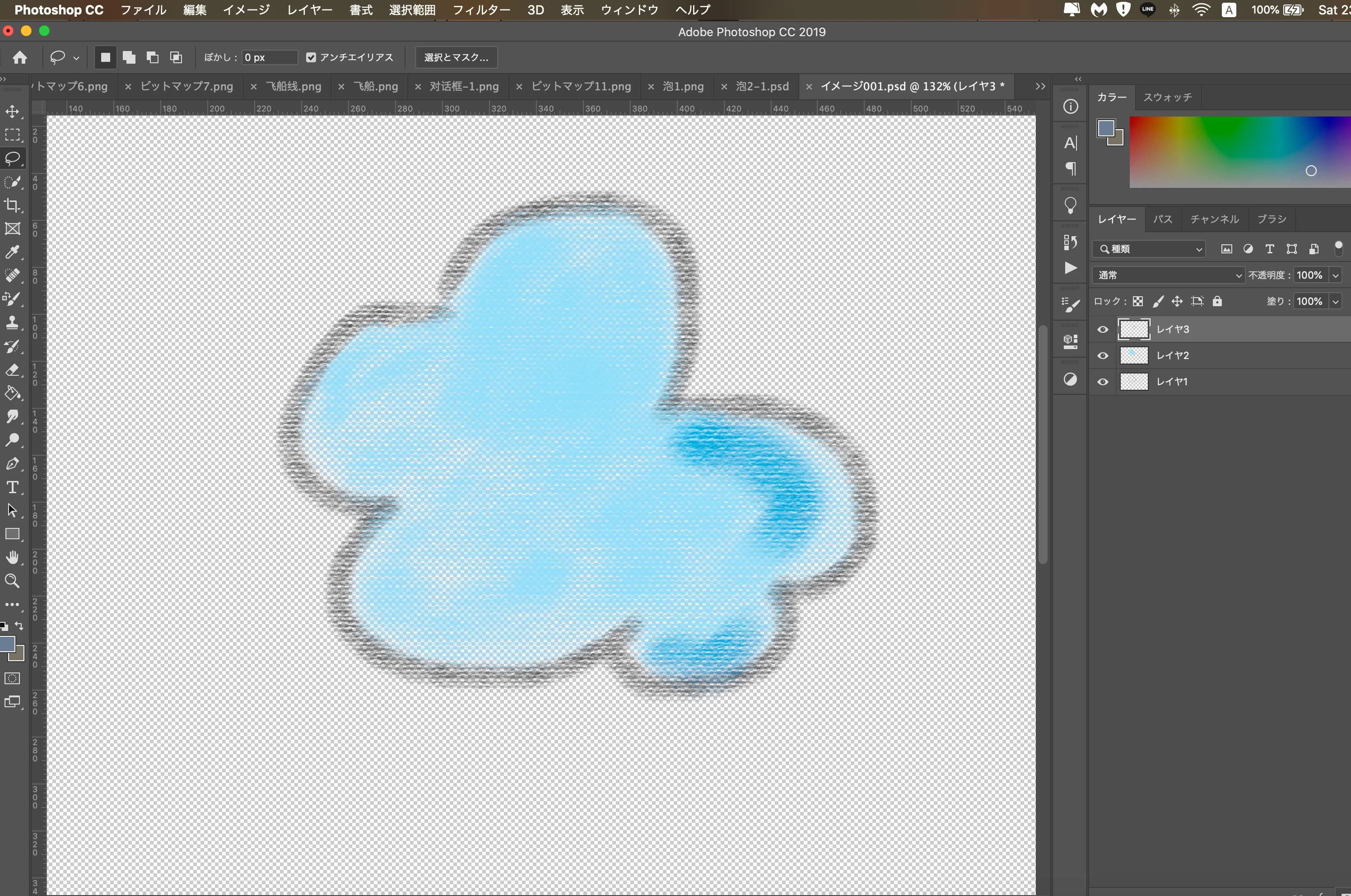Open the blend mode 通常 dropdown
This screenshot has height=896, width=1351.
1168,275
